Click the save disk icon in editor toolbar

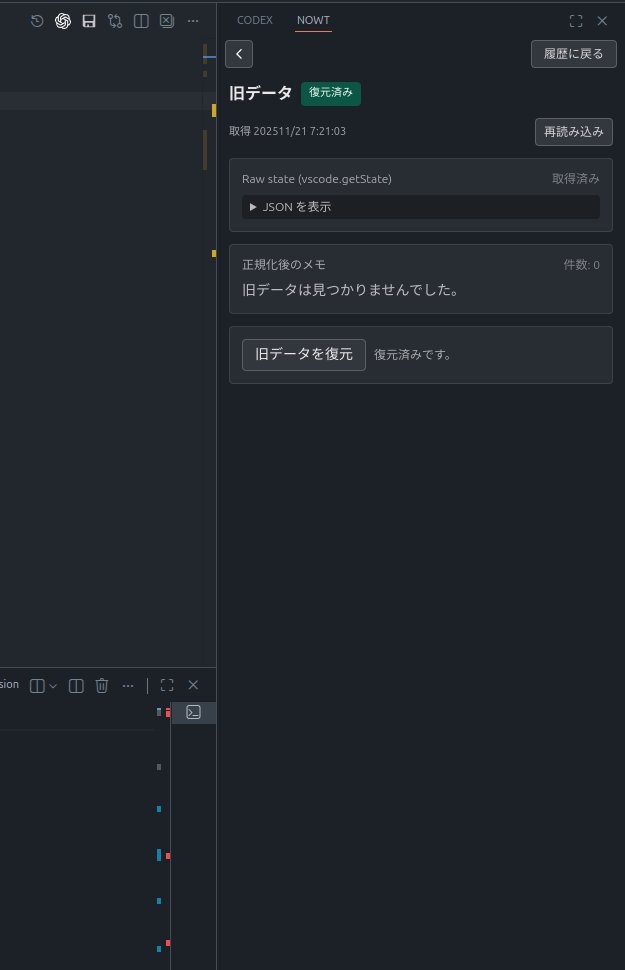(x=89, y=21)
